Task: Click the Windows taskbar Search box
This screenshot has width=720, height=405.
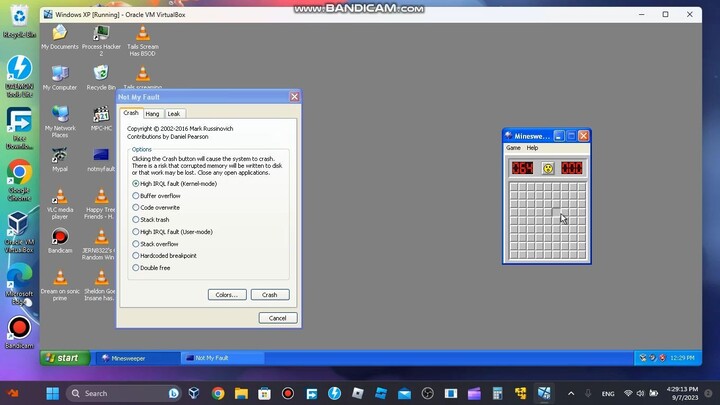Action: click(123, 394)
